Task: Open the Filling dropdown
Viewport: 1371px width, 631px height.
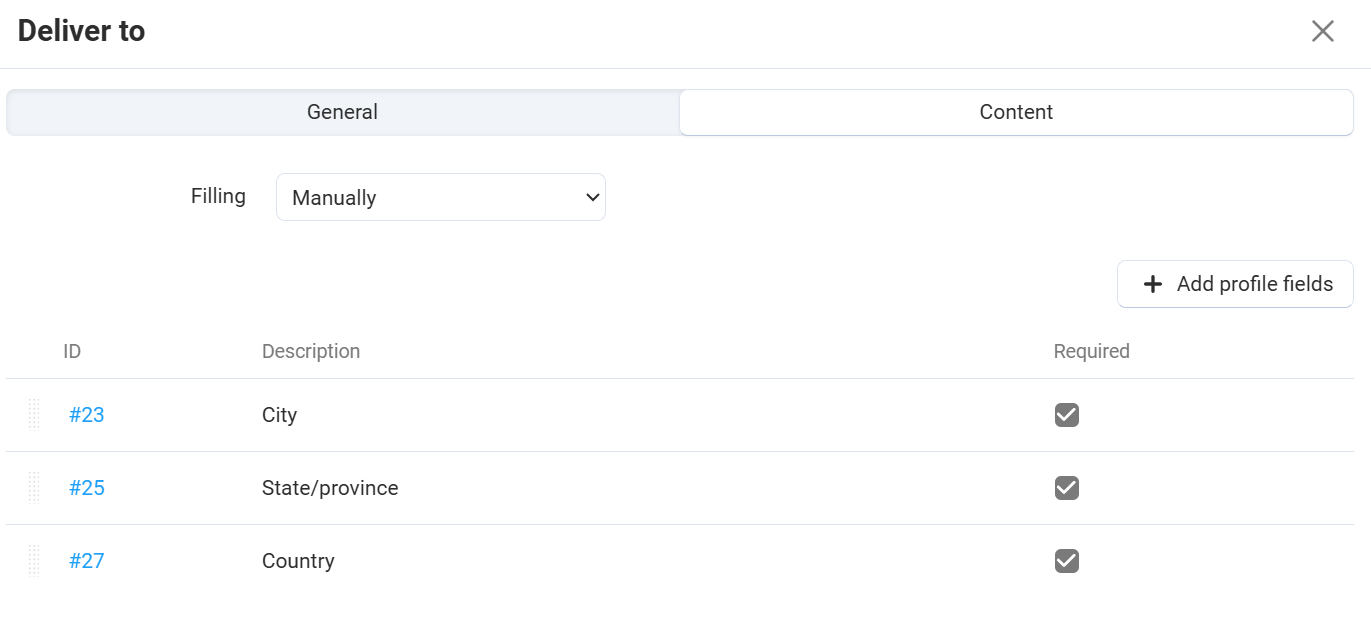Action: coord(440,197)
